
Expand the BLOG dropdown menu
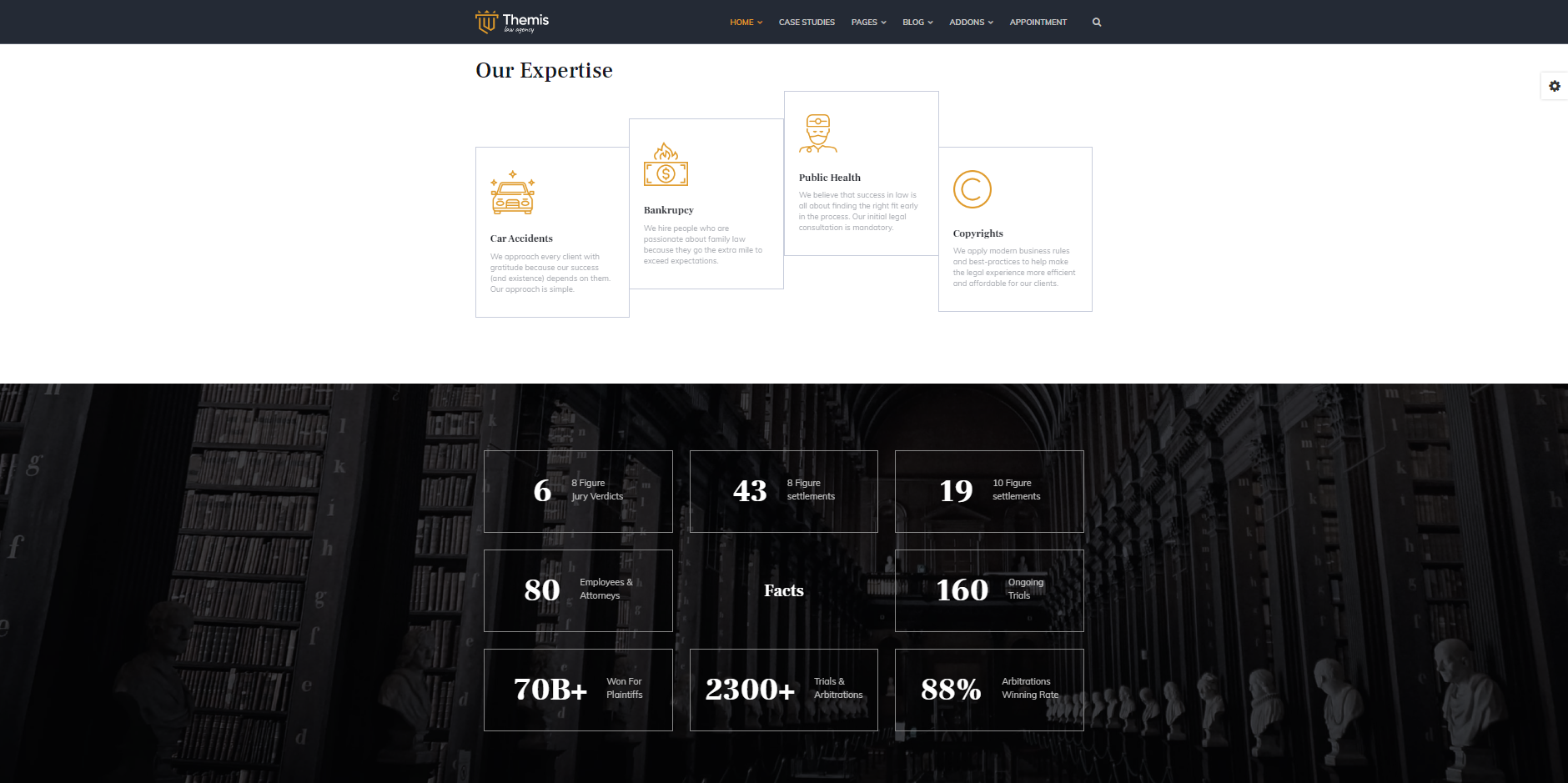tap(917, 23)
